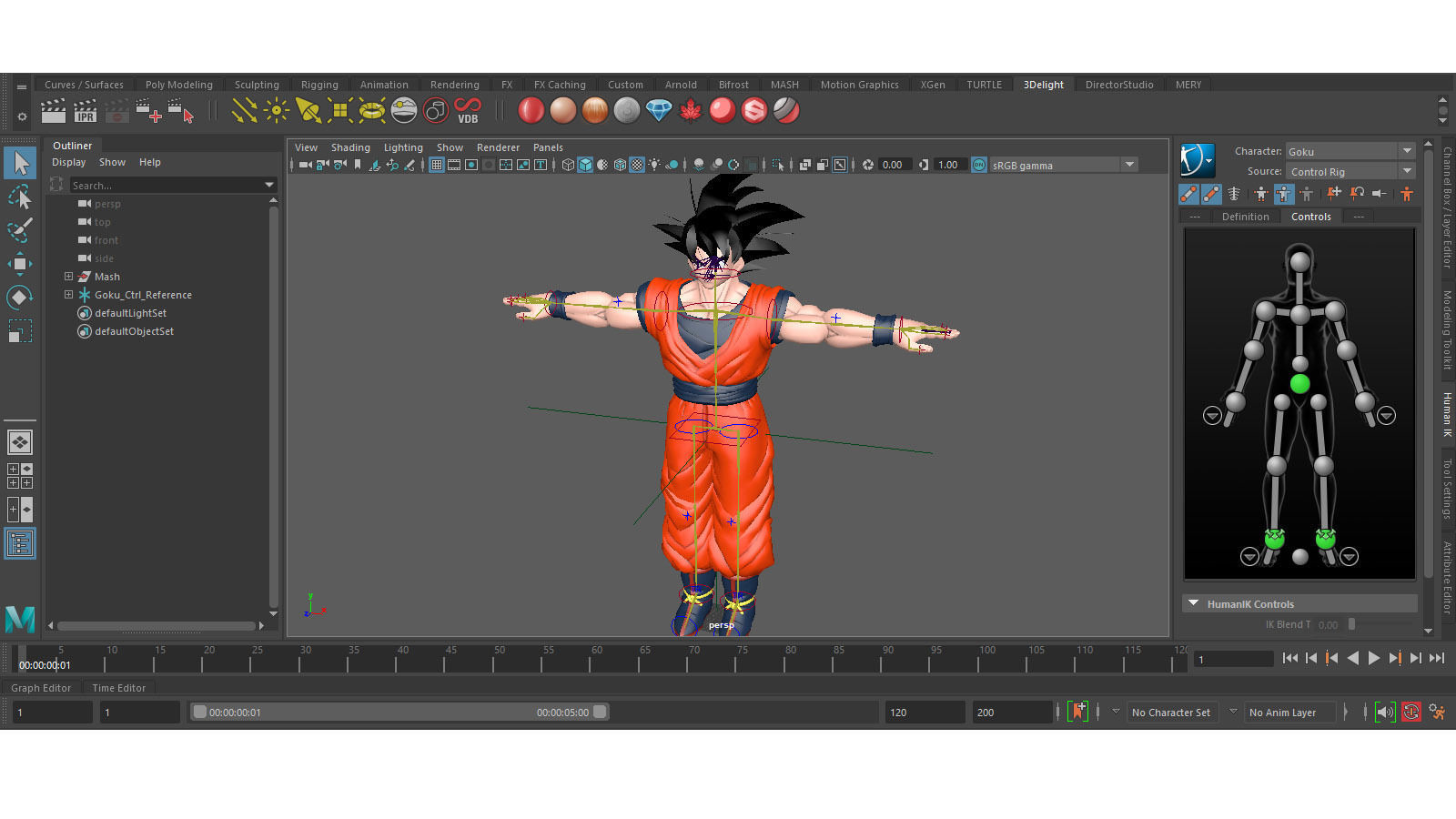Click the orange full-body HumanIK icon

(1407, 194)
